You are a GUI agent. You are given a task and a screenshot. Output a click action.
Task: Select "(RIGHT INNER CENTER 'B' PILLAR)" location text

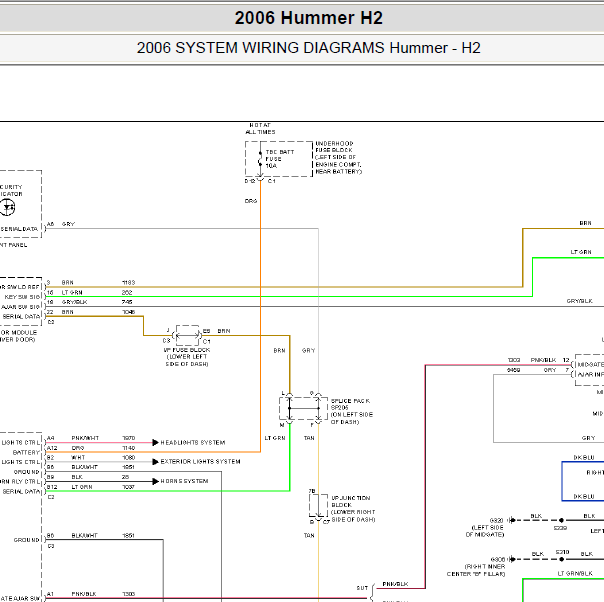pyautogui.click(x=476, y=570)
